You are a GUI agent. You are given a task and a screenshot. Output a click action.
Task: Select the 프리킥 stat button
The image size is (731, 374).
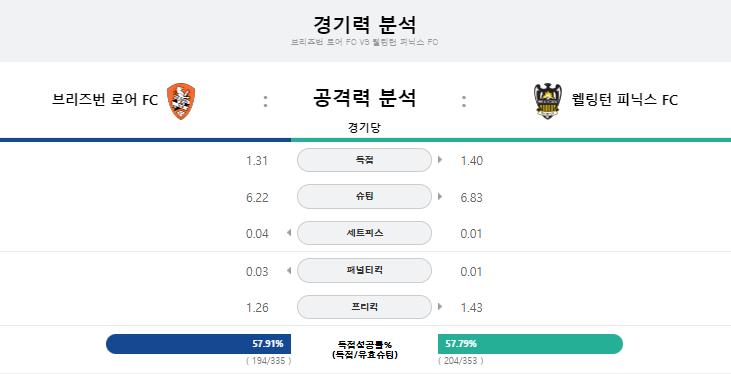click(x=364, y=307)
